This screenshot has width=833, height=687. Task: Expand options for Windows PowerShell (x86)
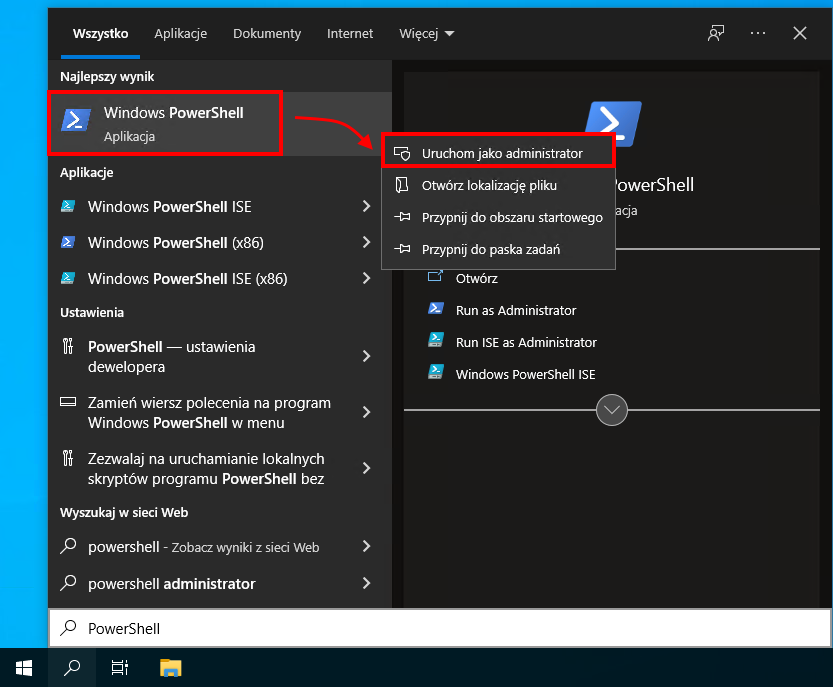[x=366, y=242]
